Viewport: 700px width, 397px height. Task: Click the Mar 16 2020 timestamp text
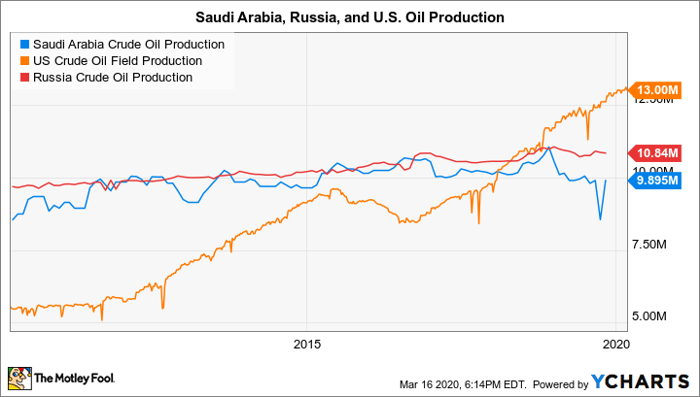[463, 384]
